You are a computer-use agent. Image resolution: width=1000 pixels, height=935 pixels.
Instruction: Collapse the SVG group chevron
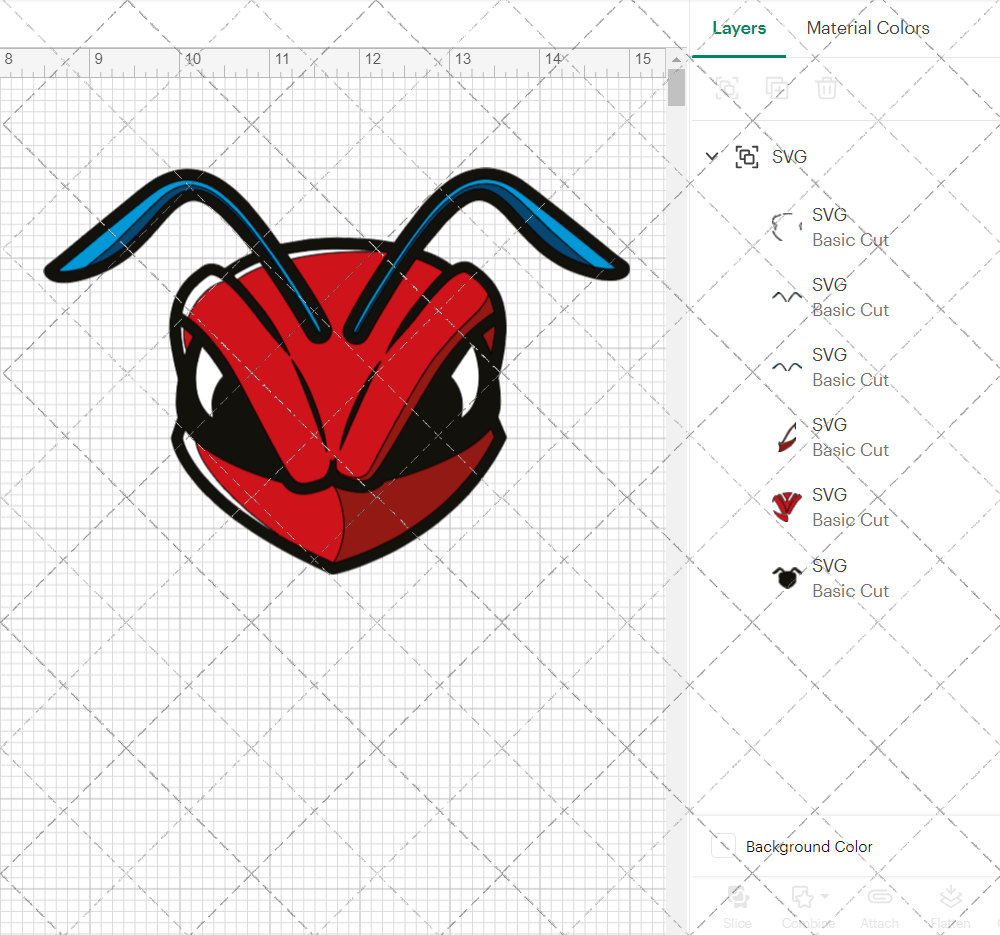[x=712, y=156]
